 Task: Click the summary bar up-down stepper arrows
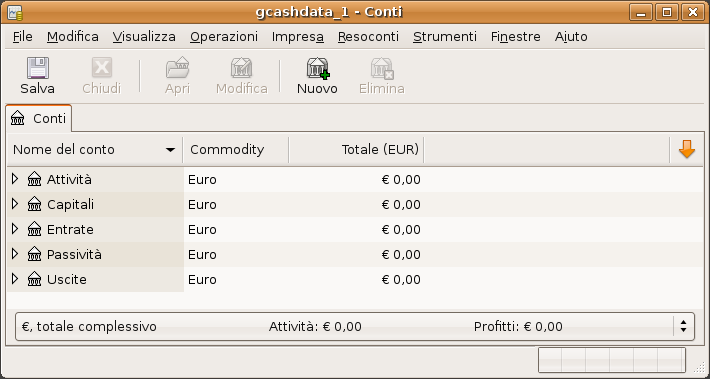(683, 326)
